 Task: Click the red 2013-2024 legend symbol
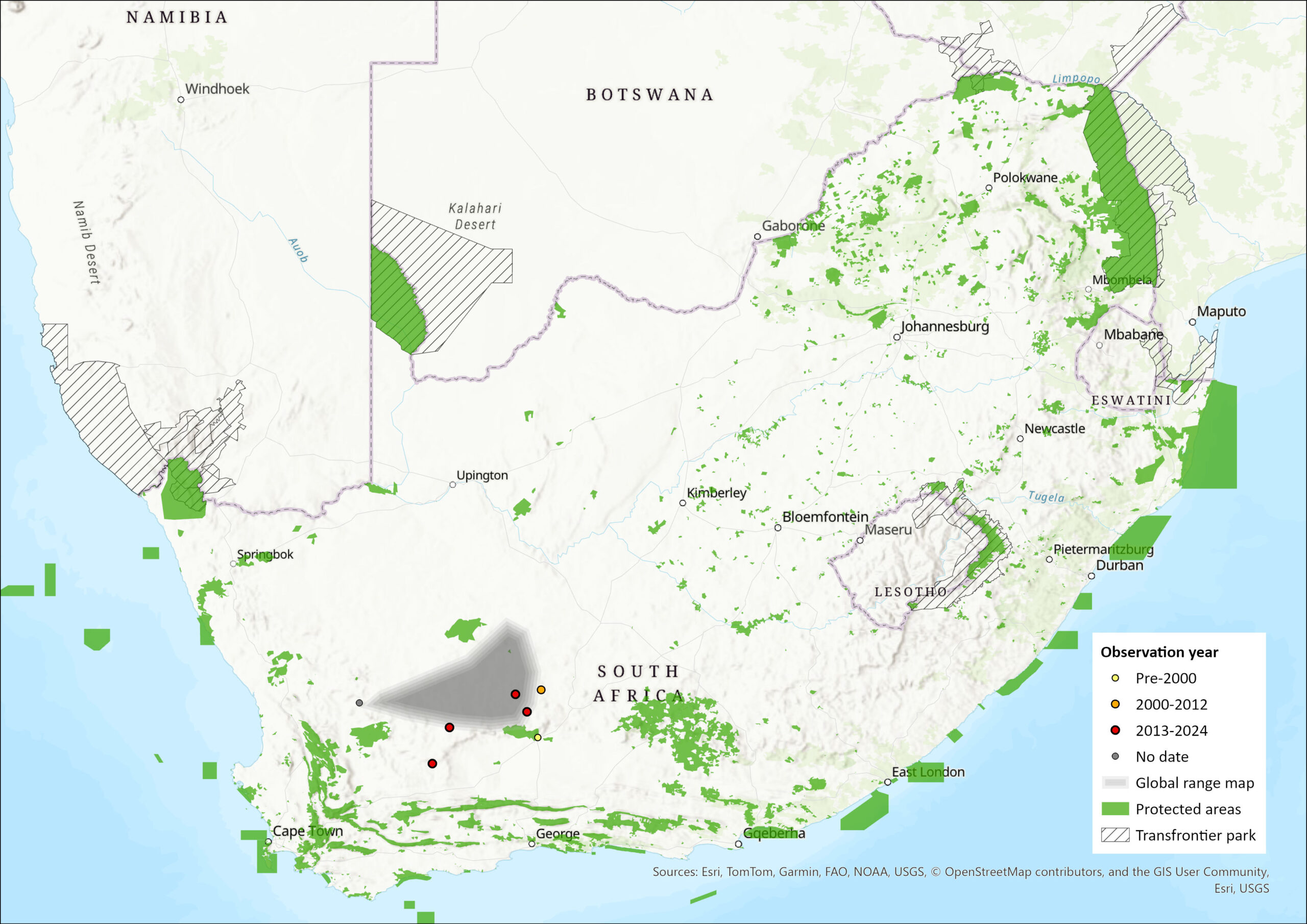pos(1115,730)
